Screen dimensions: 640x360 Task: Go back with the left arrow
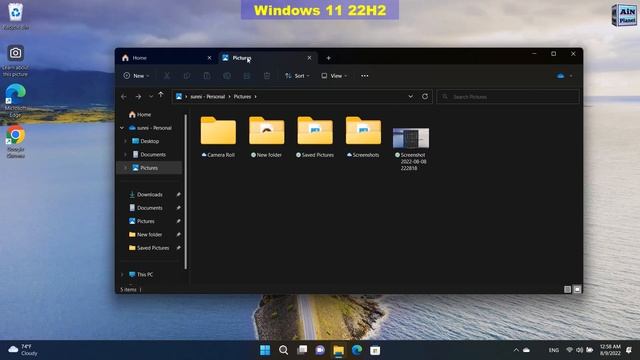[124, 97]
